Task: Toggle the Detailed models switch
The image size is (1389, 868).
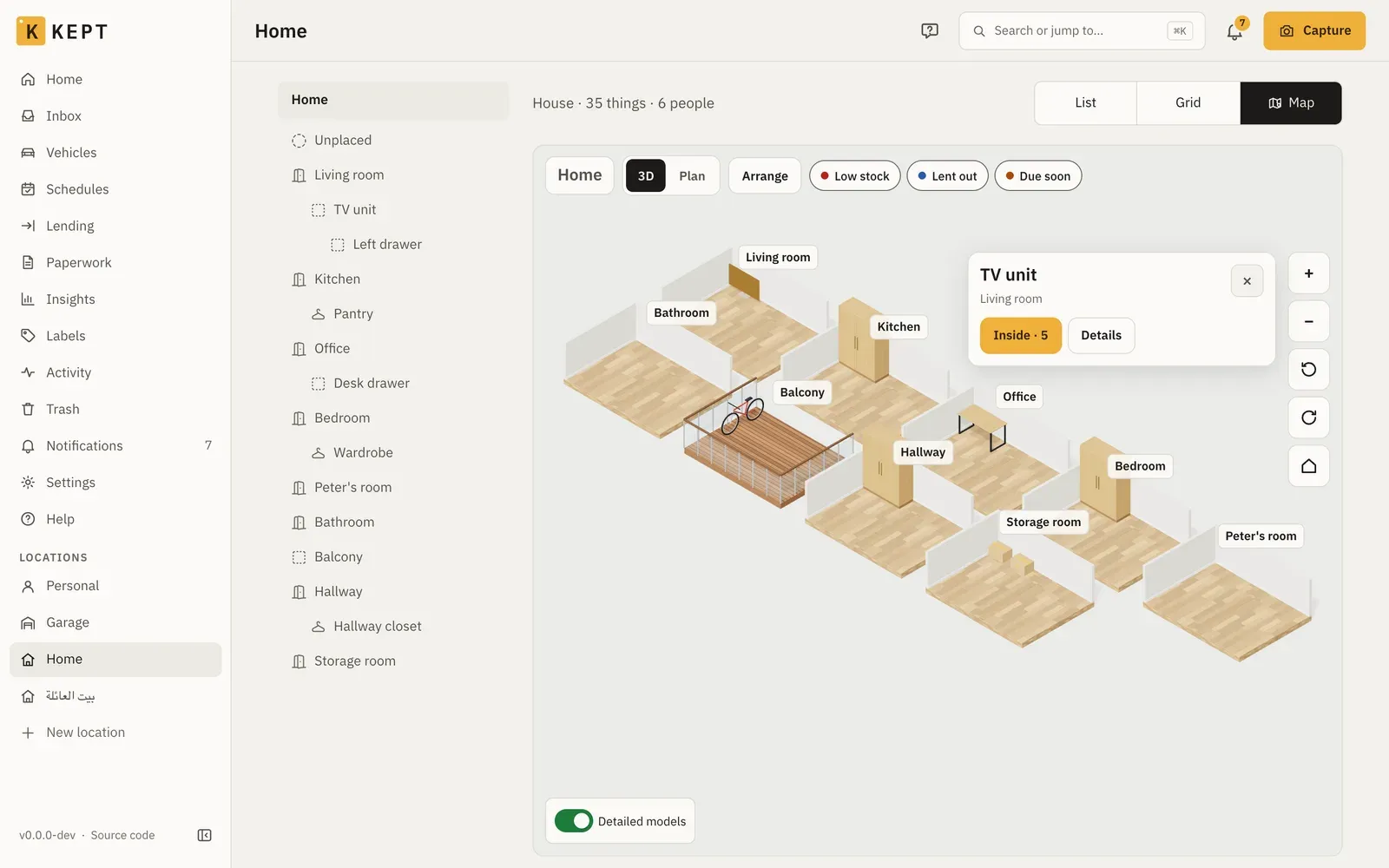Action: coord(573,821)
